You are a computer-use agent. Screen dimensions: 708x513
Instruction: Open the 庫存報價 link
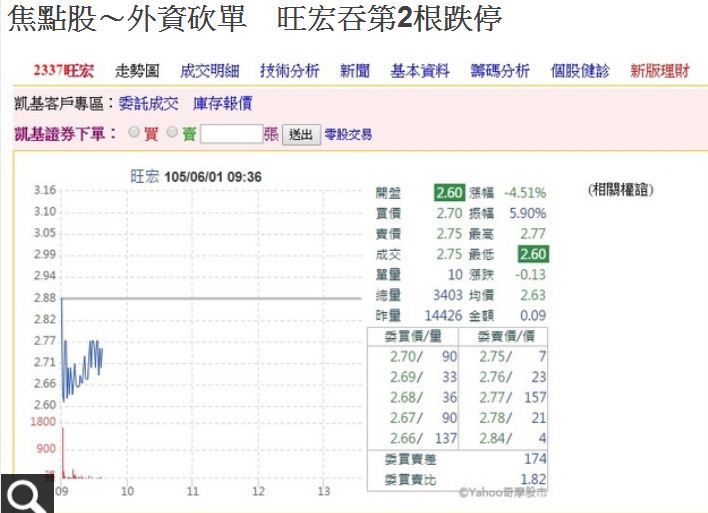click(223, 103)
